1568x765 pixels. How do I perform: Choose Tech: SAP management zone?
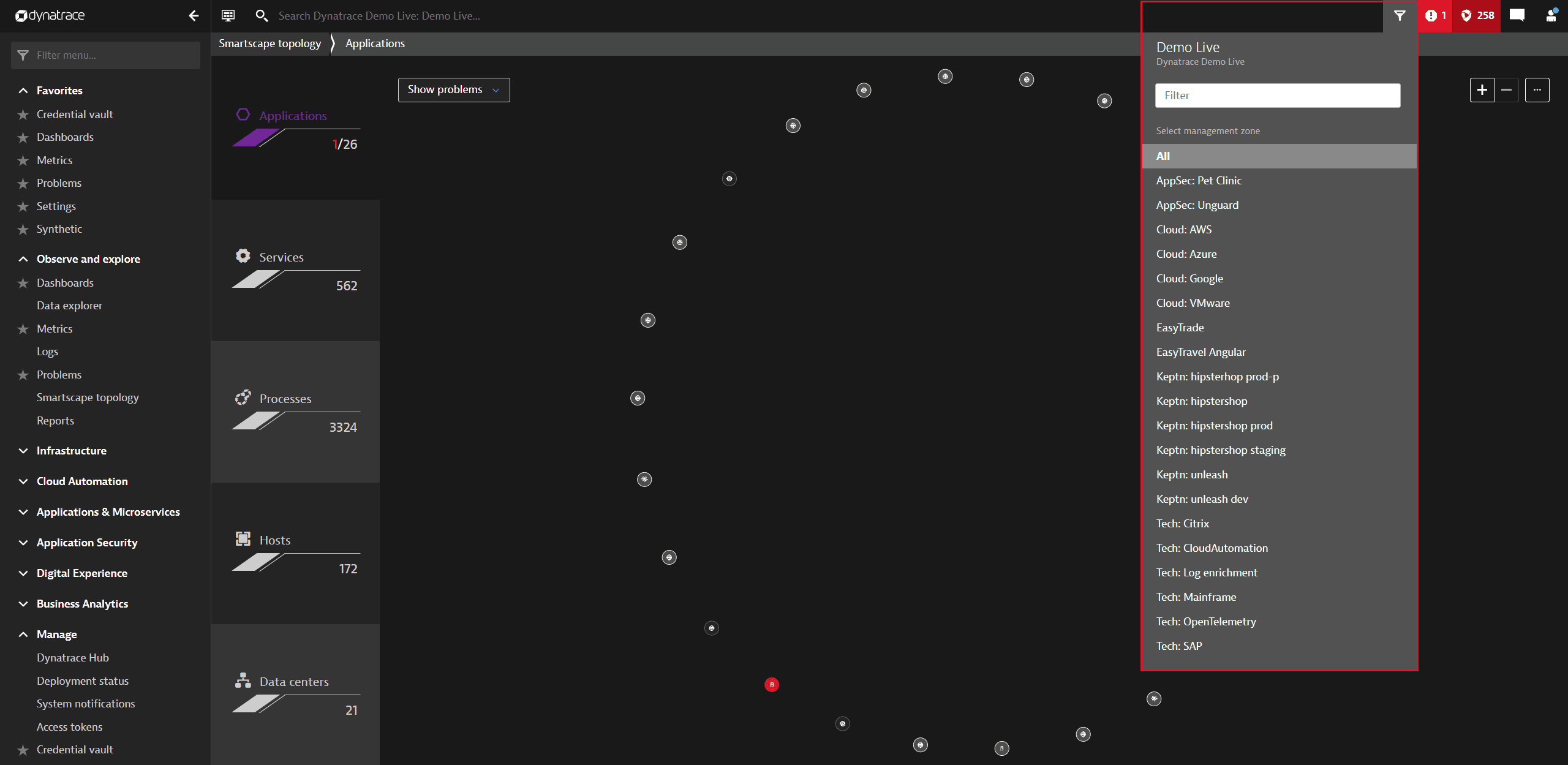click(1280, 646)
